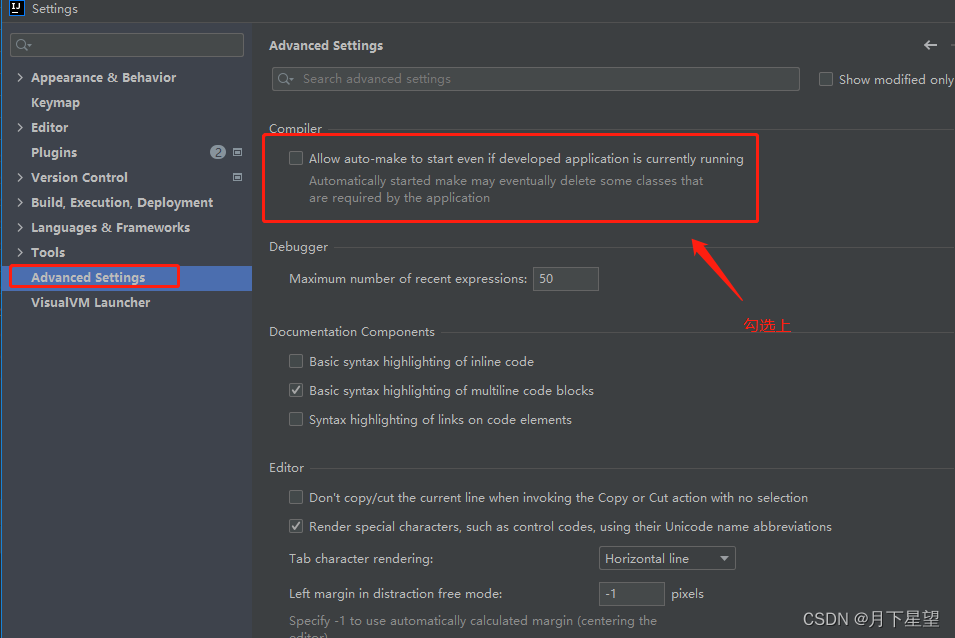Click the sidebar settings search field
Image resolution: width=955 pixels, height=638 pixels.
[127, 45]
